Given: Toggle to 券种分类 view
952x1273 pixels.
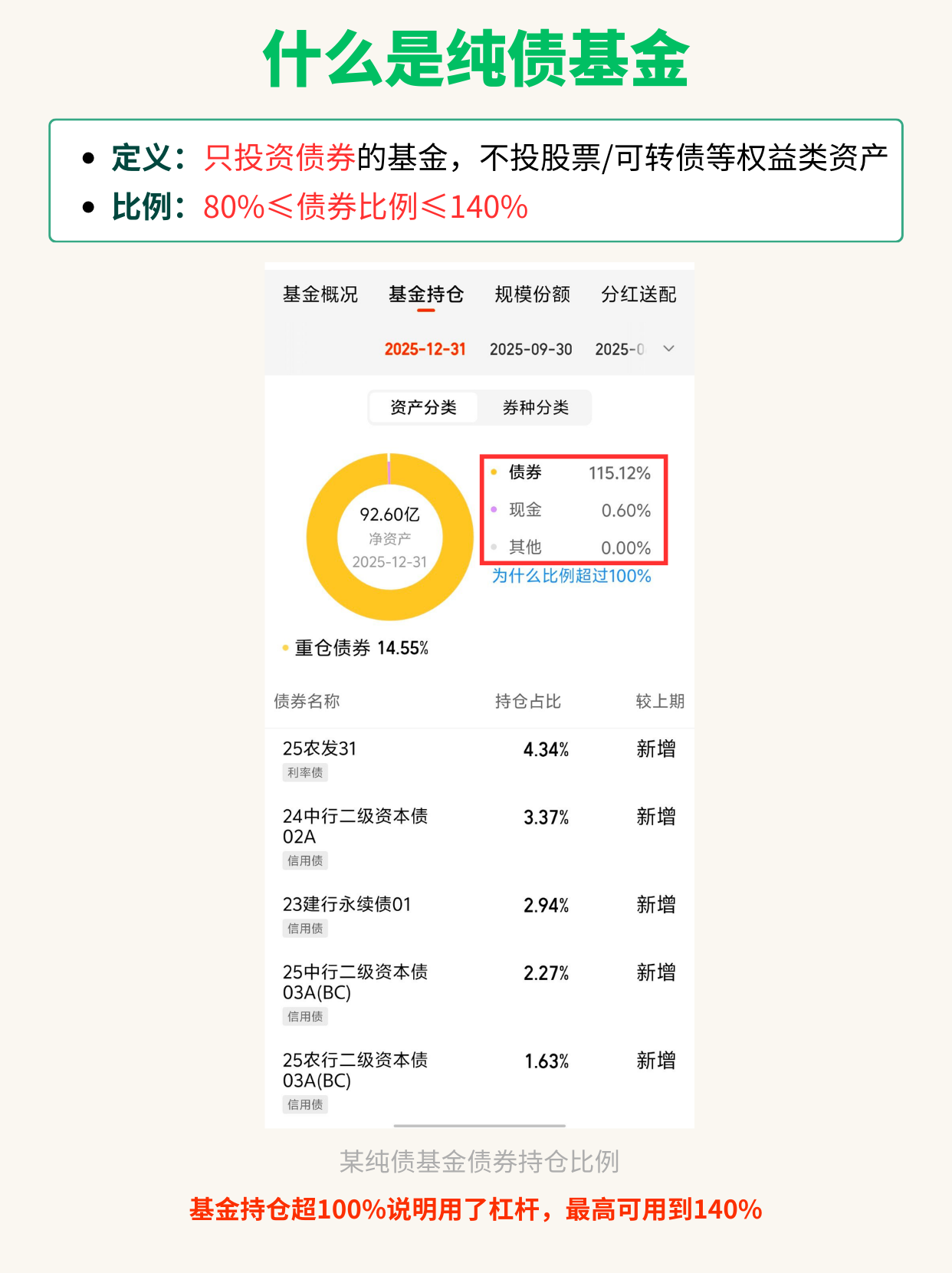Looking at the screenshot, I should pos(536,408).
